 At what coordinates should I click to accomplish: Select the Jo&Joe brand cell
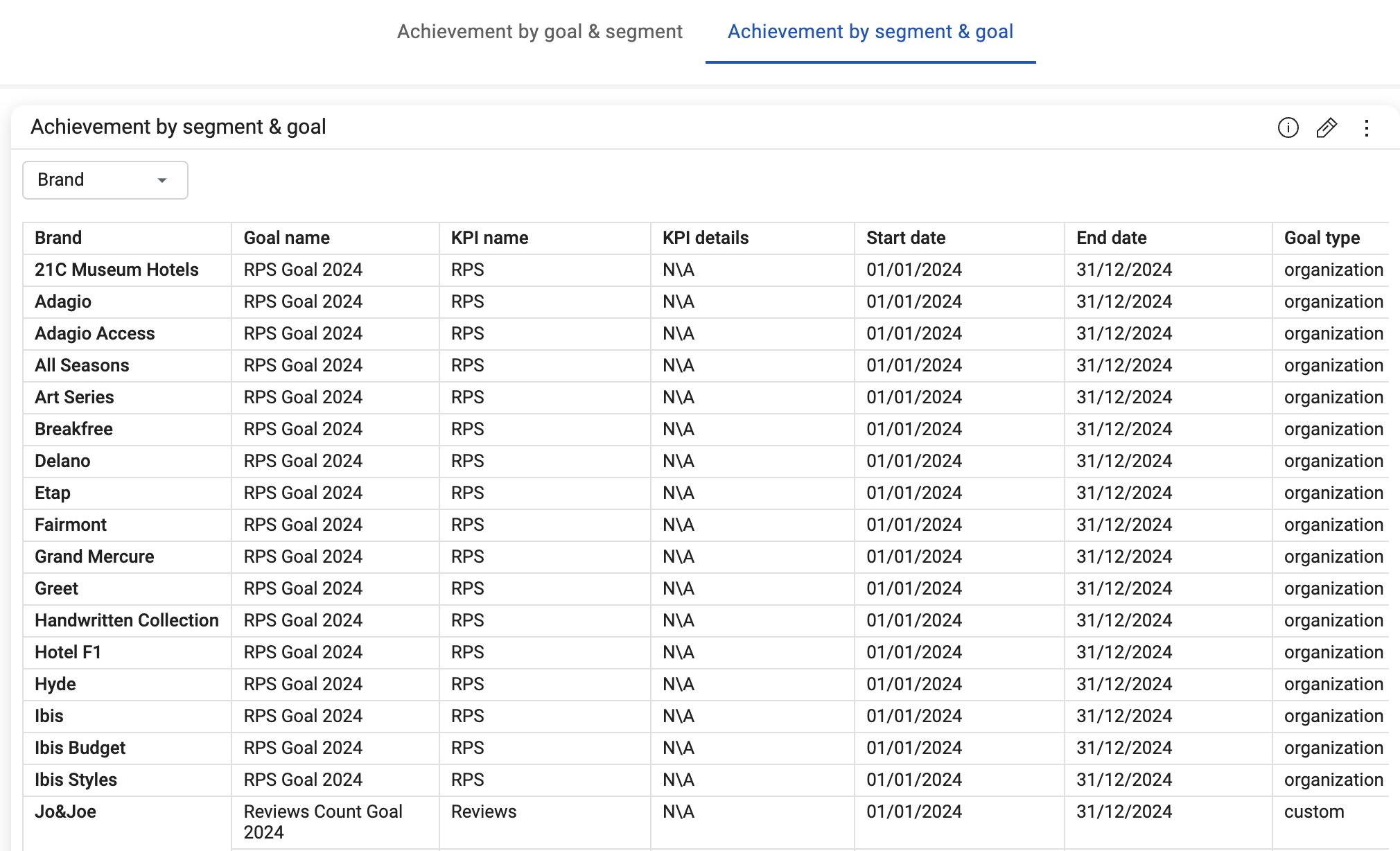tap(127, 823)
